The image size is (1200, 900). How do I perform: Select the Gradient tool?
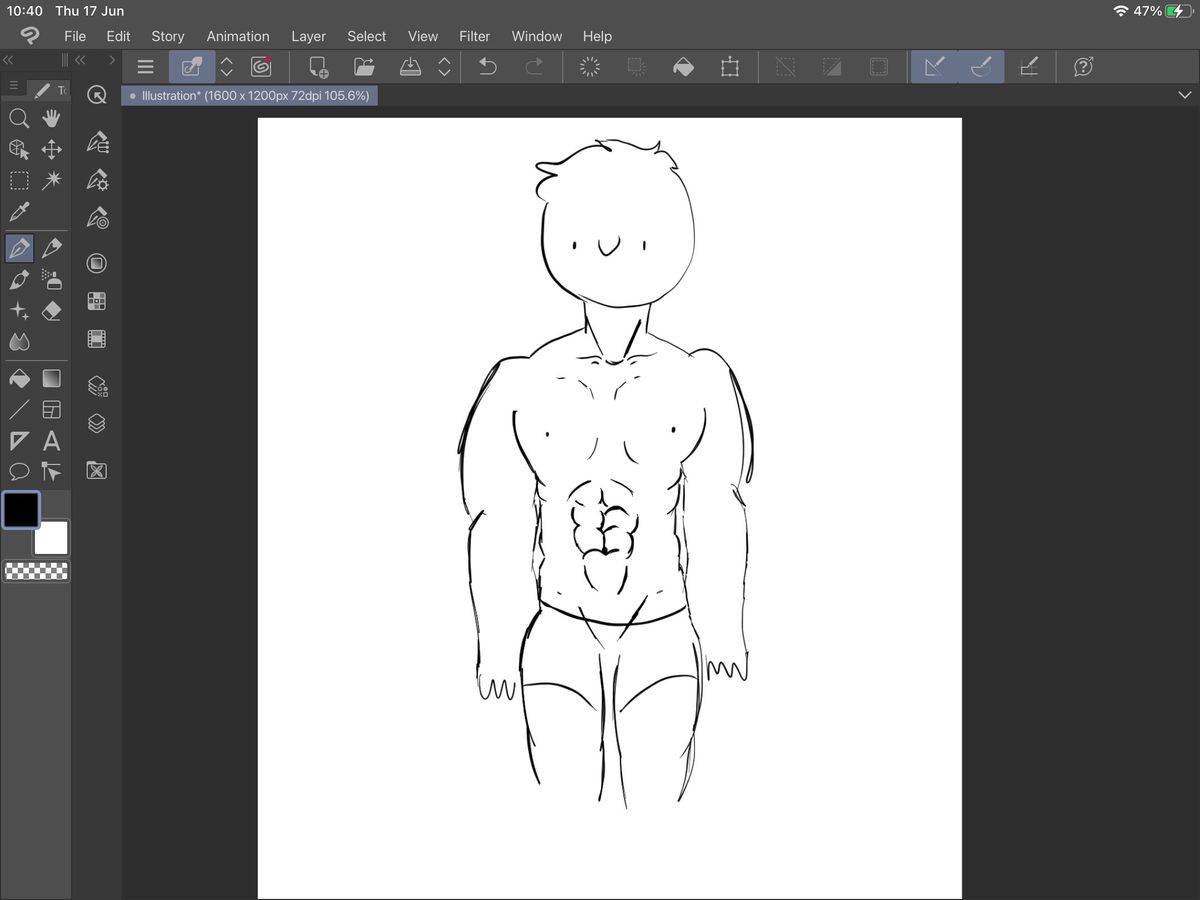pos(51,378)
